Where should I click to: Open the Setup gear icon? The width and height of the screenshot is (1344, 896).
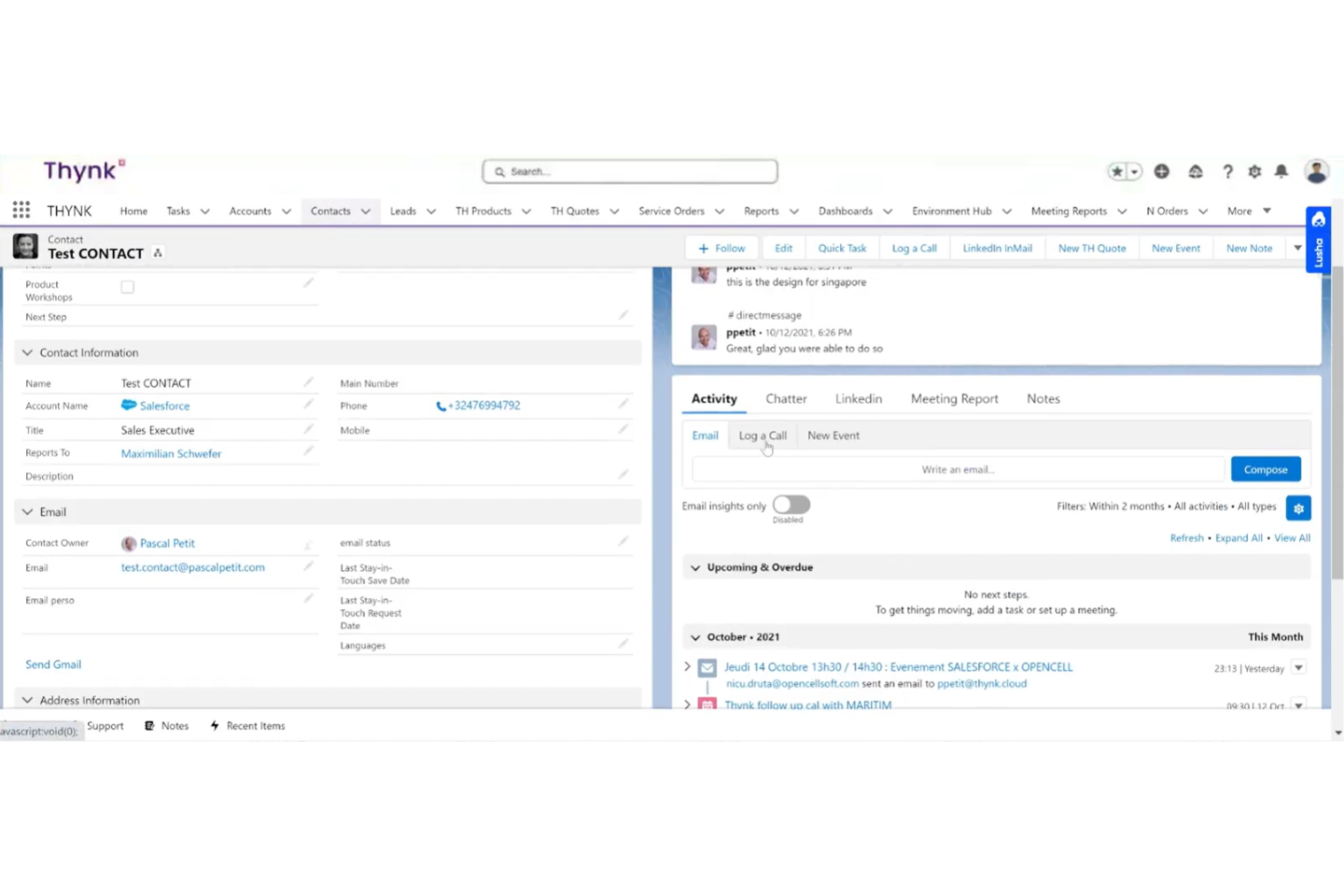[1255, 171]
